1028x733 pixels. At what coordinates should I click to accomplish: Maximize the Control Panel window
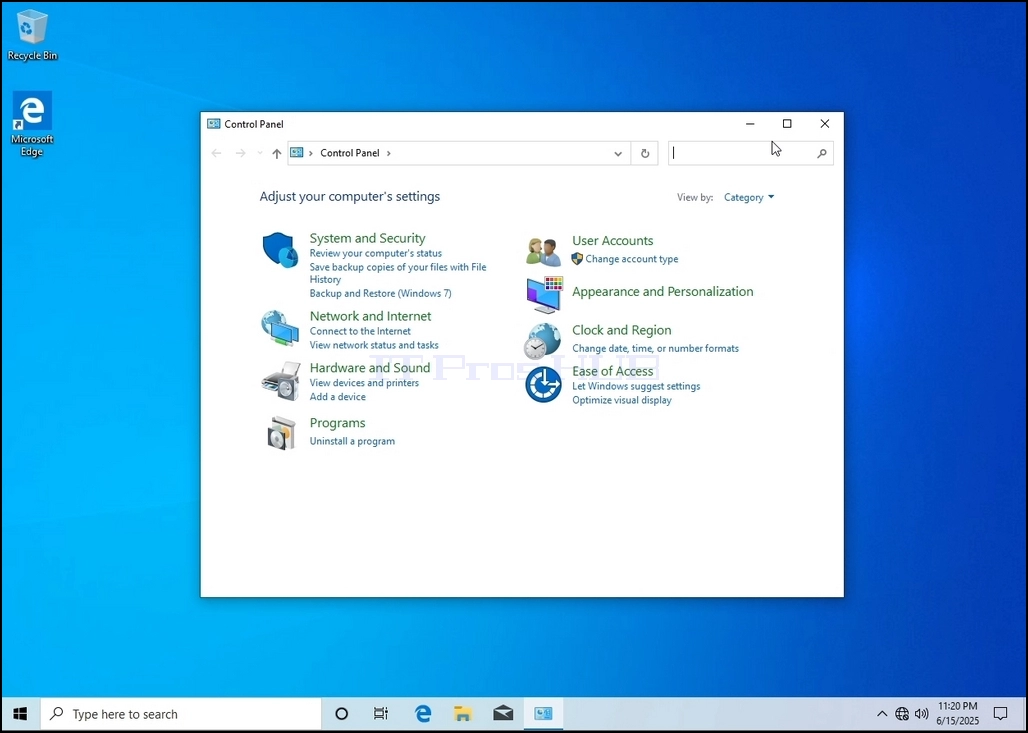pos(787,124)
